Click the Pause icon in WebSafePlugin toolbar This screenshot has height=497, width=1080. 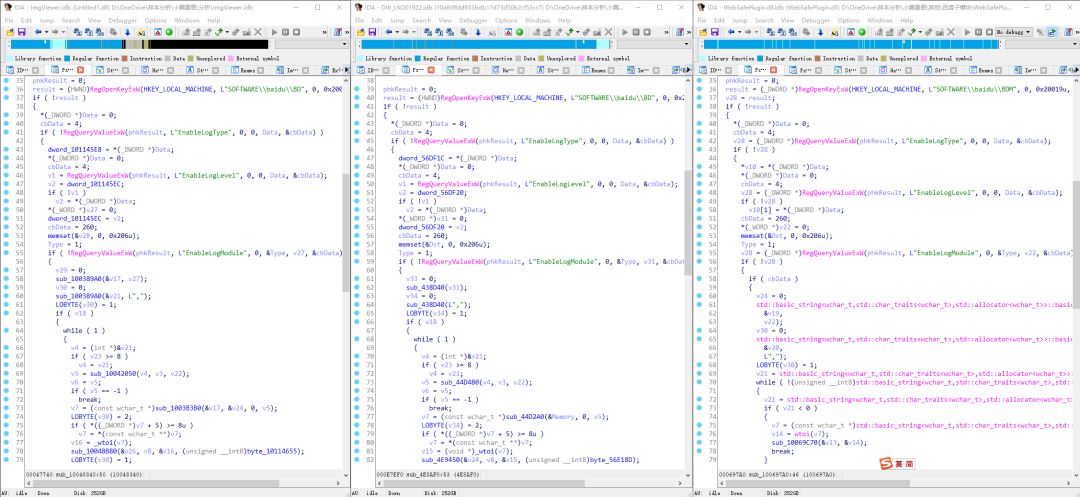(x=978, y=32)
